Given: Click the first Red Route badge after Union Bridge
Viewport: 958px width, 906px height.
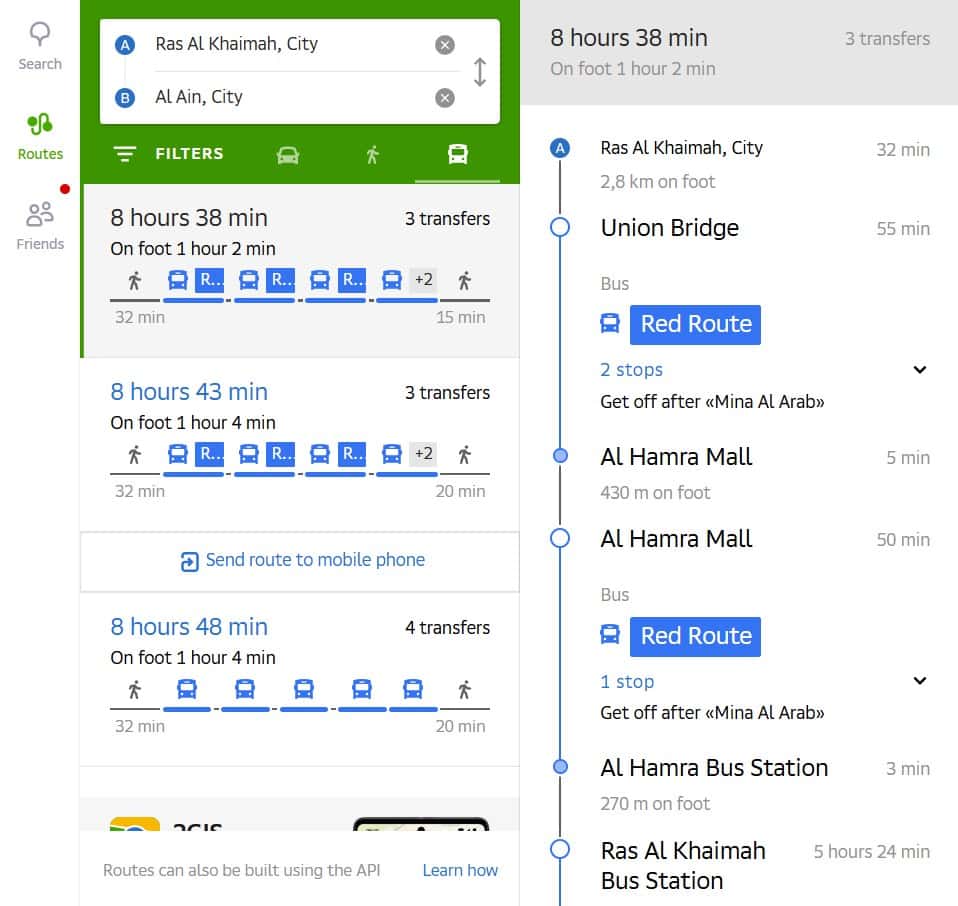Looking at the screenshot, I should pos(695,324).
